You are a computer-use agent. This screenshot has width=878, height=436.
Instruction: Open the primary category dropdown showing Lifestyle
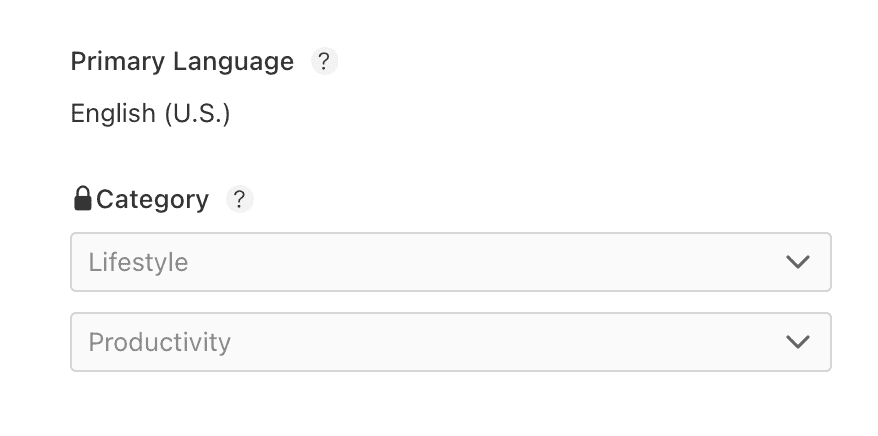tap(450, 262)
